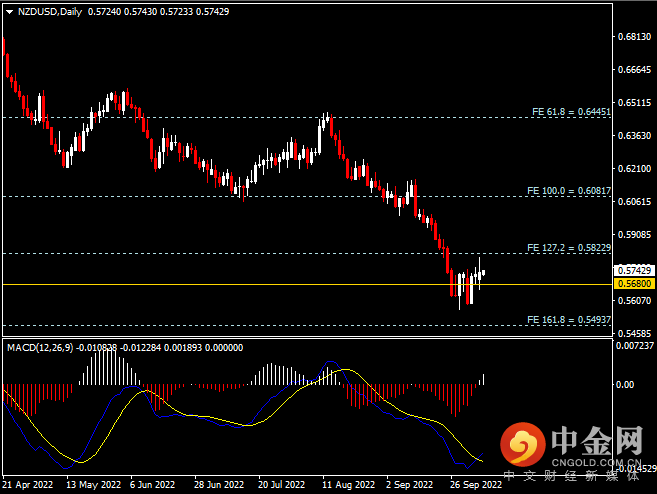The image size is (657, 494).
Task: Click the date label 6 Jun 2022
Action: tap(153, 485)
